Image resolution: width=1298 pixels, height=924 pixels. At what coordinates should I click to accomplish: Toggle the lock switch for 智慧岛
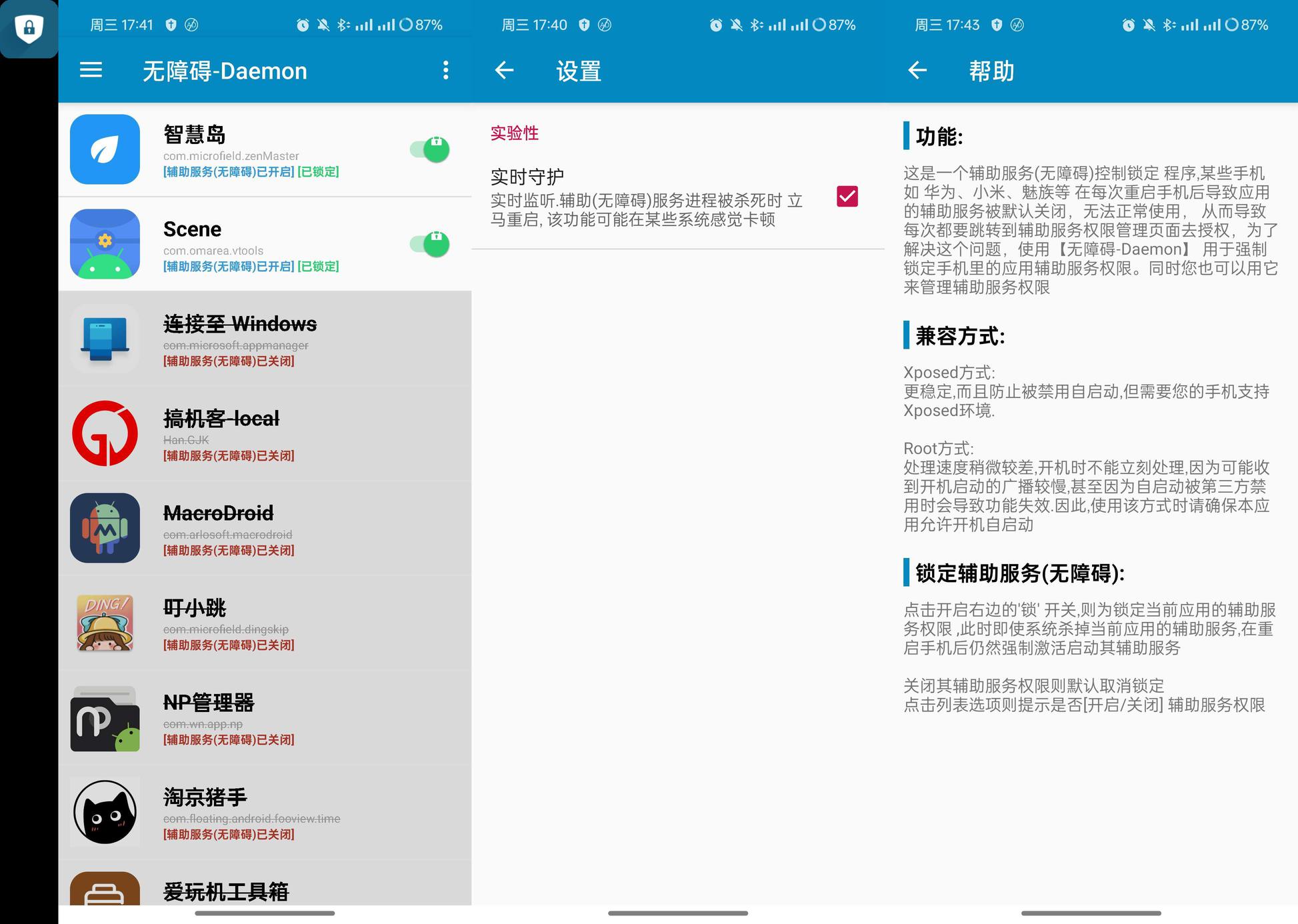click(430, 149)
